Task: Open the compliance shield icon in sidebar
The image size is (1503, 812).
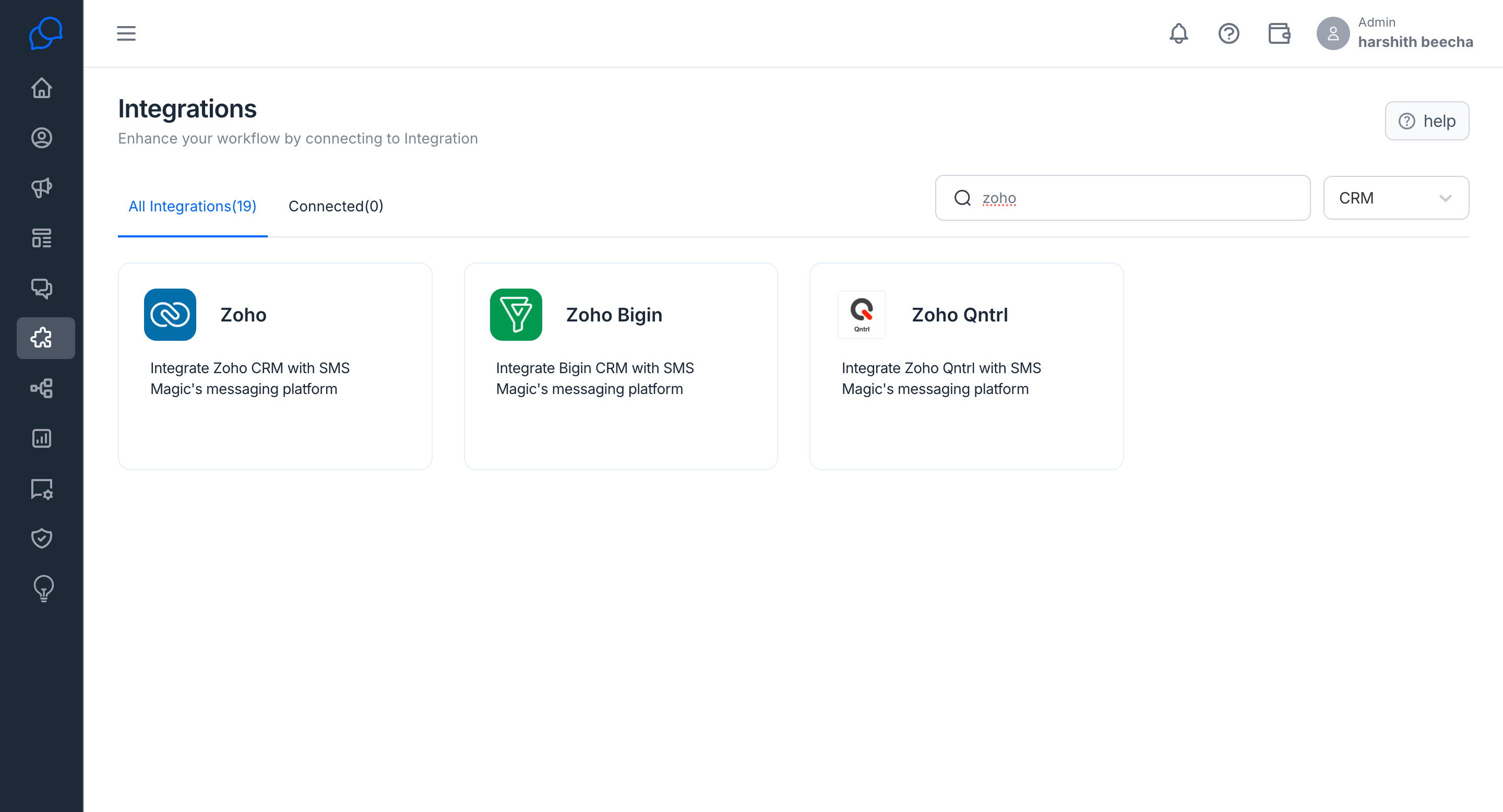Action: pyautogui.click(x=41, y=539)
